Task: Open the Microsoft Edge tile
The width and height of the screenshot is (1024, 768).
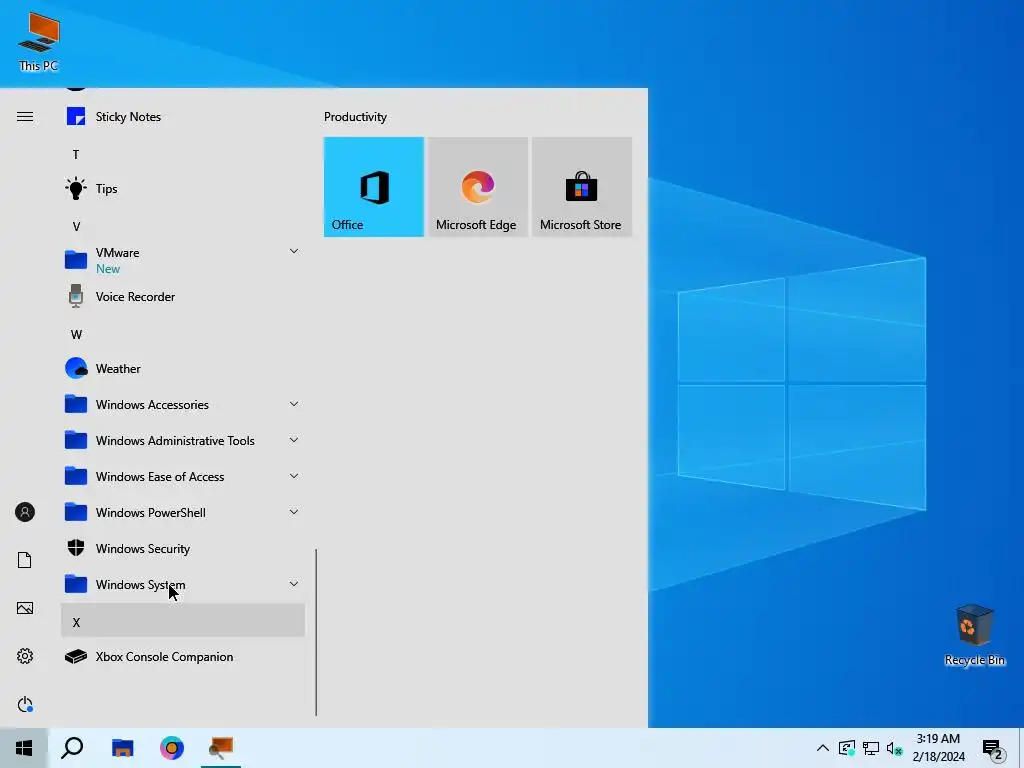Action: 477,187
